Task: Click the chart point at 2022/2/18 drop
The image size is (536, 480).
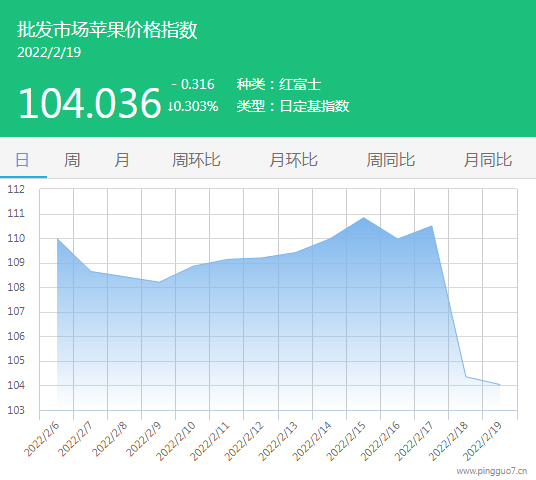Action: (x=466, y=376)
